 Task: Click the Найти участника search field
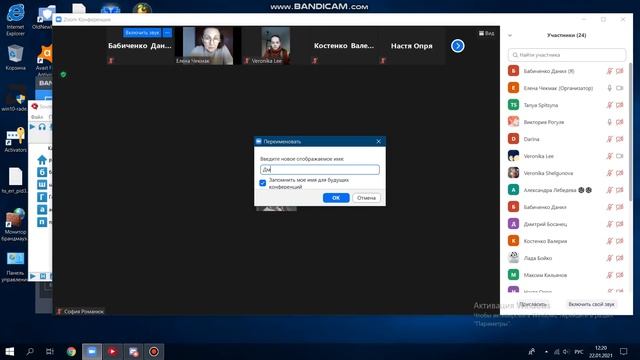point(567,55)
